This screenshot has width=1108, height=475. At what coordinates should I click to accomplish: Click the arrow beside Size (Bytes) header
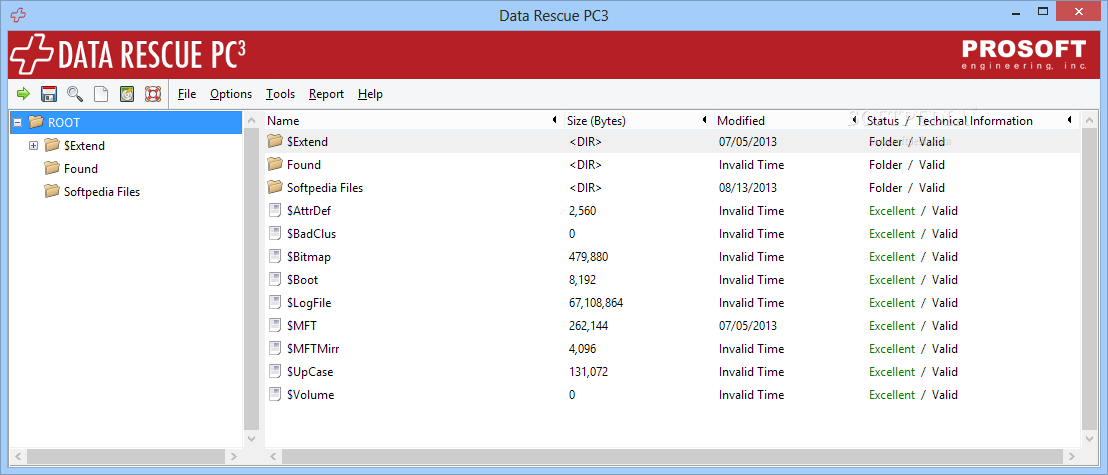(x=705, y=120)
